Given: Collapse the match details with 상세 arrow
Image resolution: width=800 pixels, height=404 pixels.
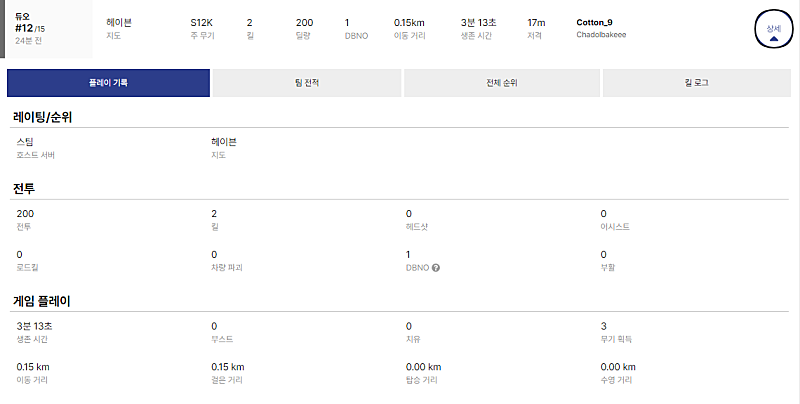Looking at the screenshot, I should pyautogui.click(x=773, y=32).
